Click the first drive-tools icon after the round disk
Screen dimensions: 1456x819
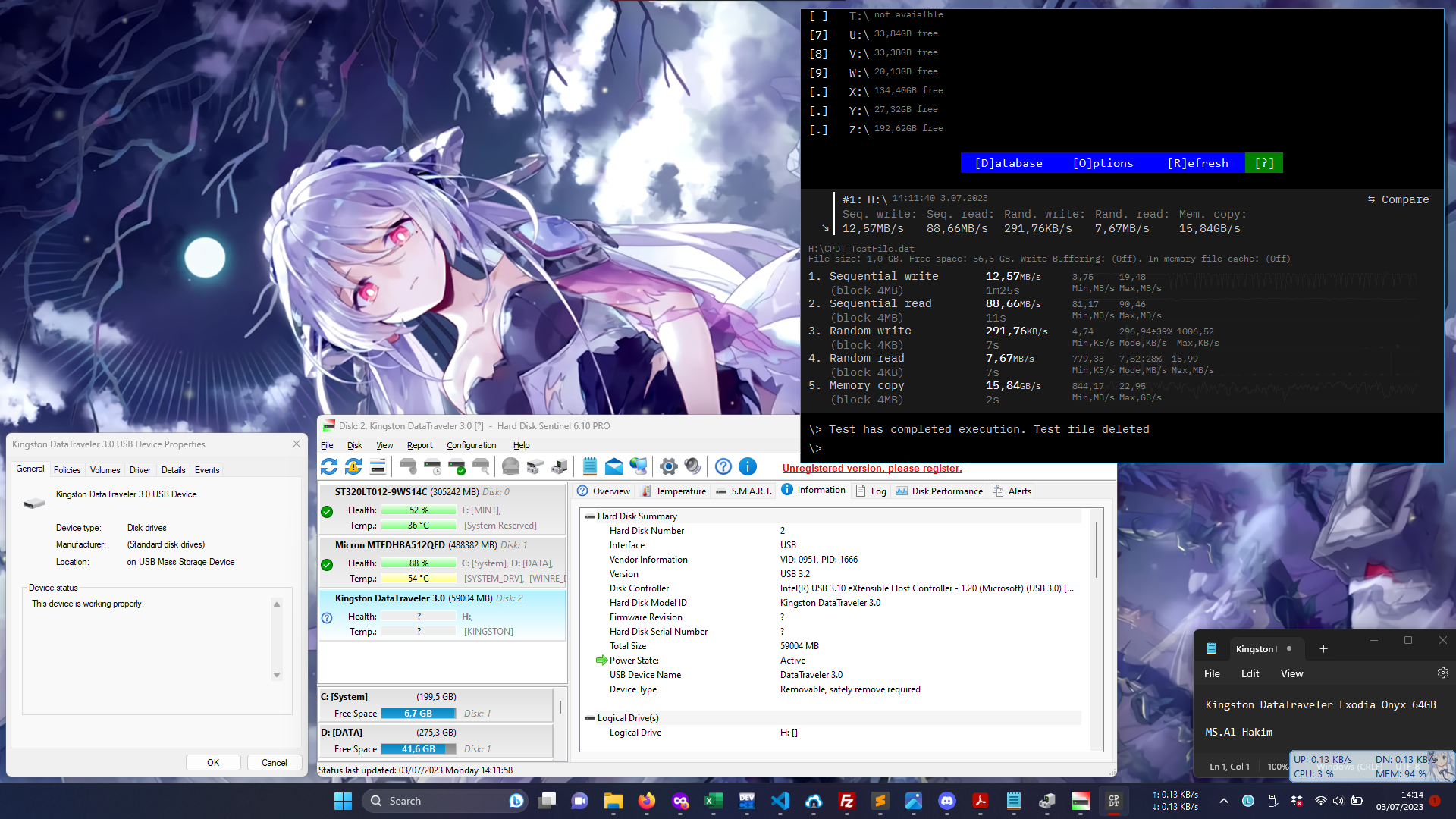point(535,466)
